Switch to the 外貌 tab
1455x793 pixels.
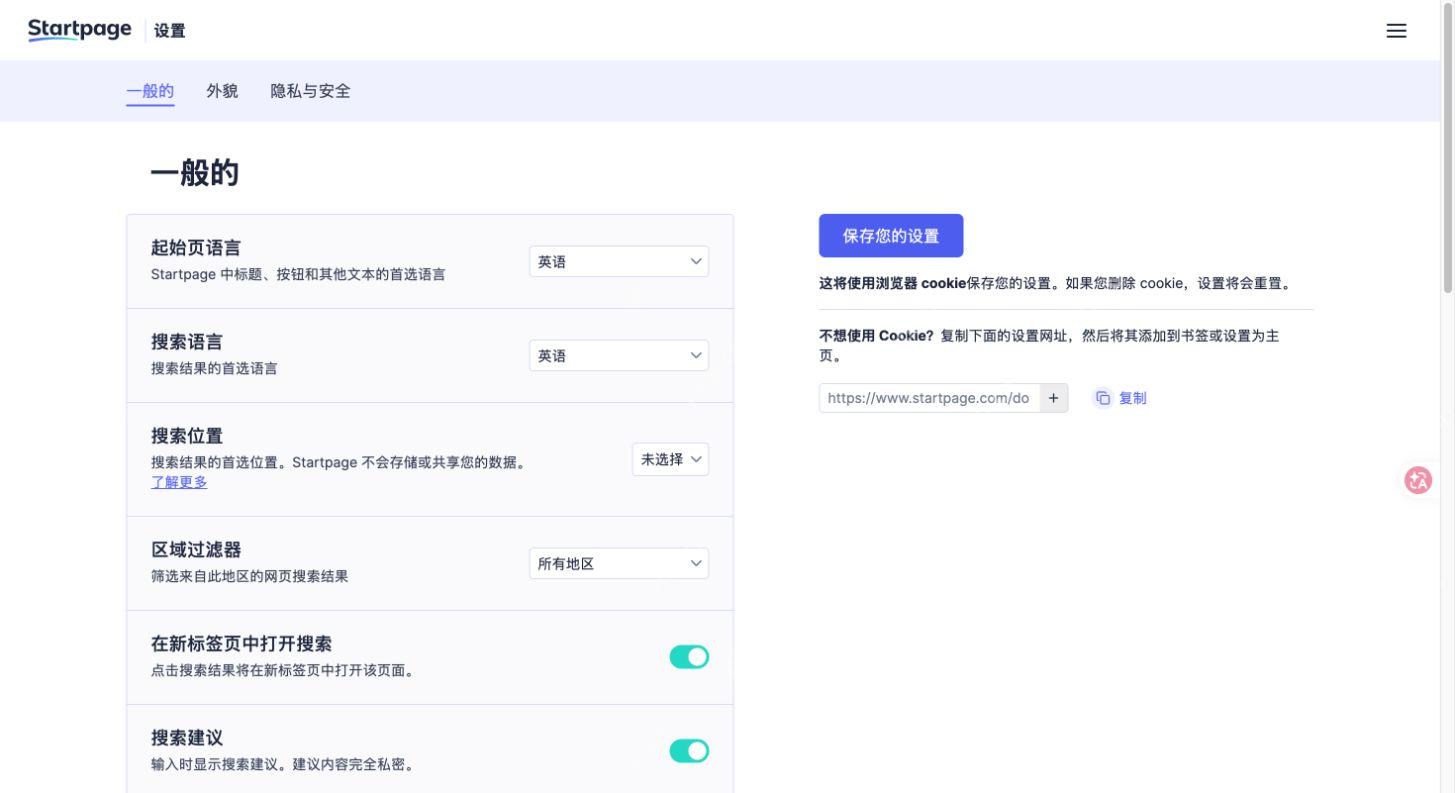(222, 91)
